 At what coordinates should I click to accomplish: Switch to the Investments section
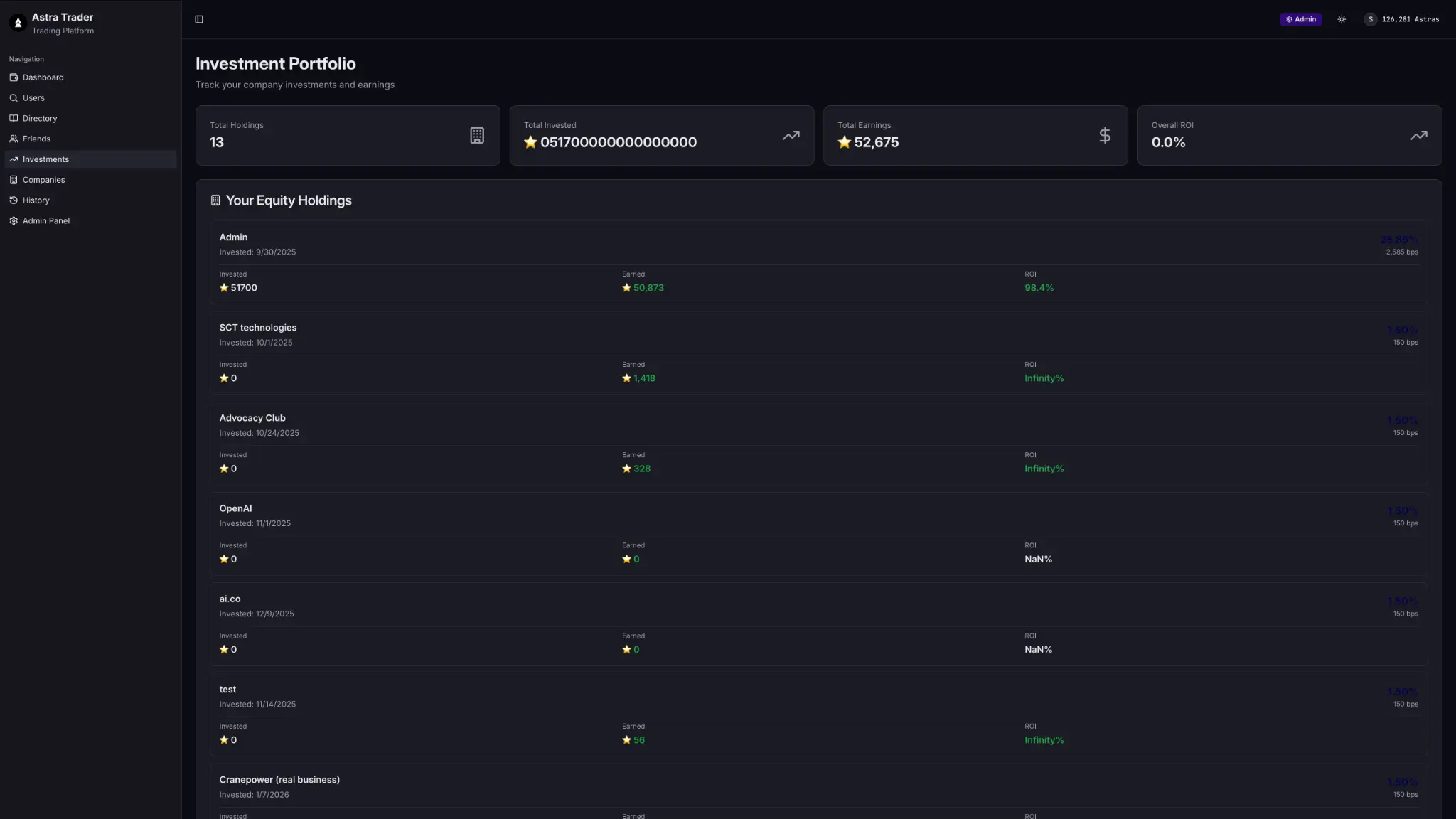pos(45,159)
